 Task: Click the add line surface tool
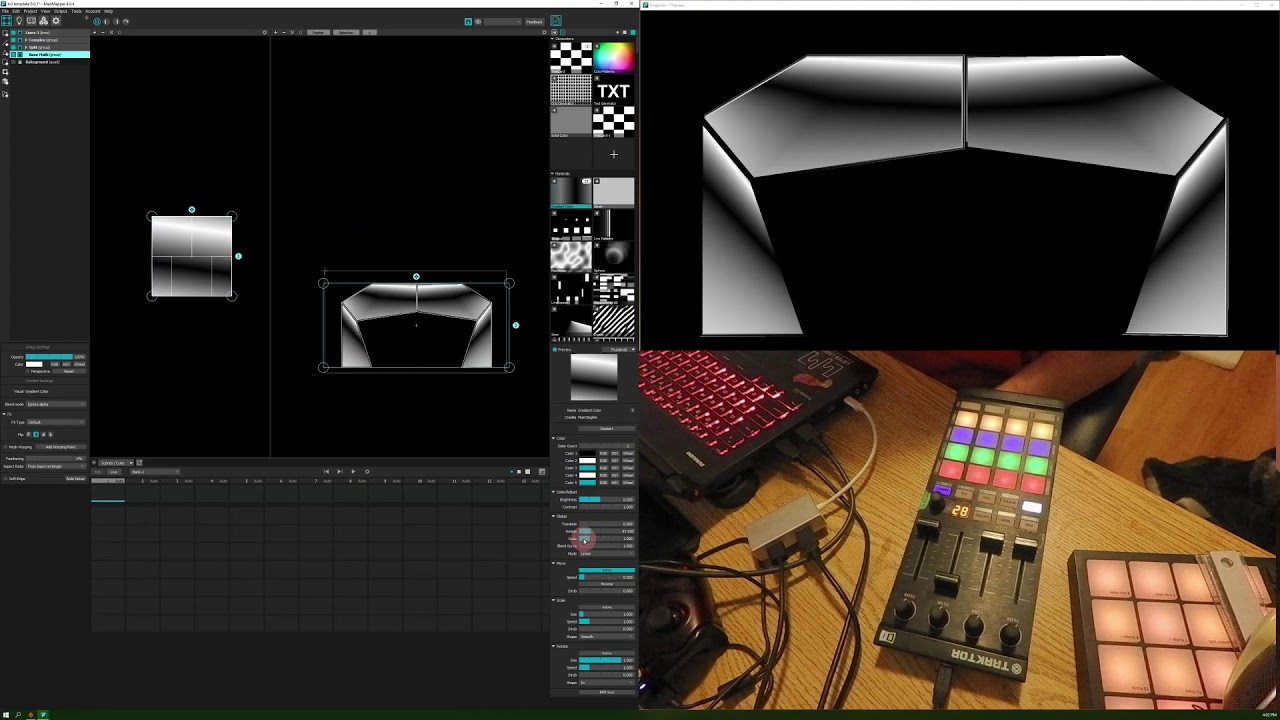coord(5,43)
